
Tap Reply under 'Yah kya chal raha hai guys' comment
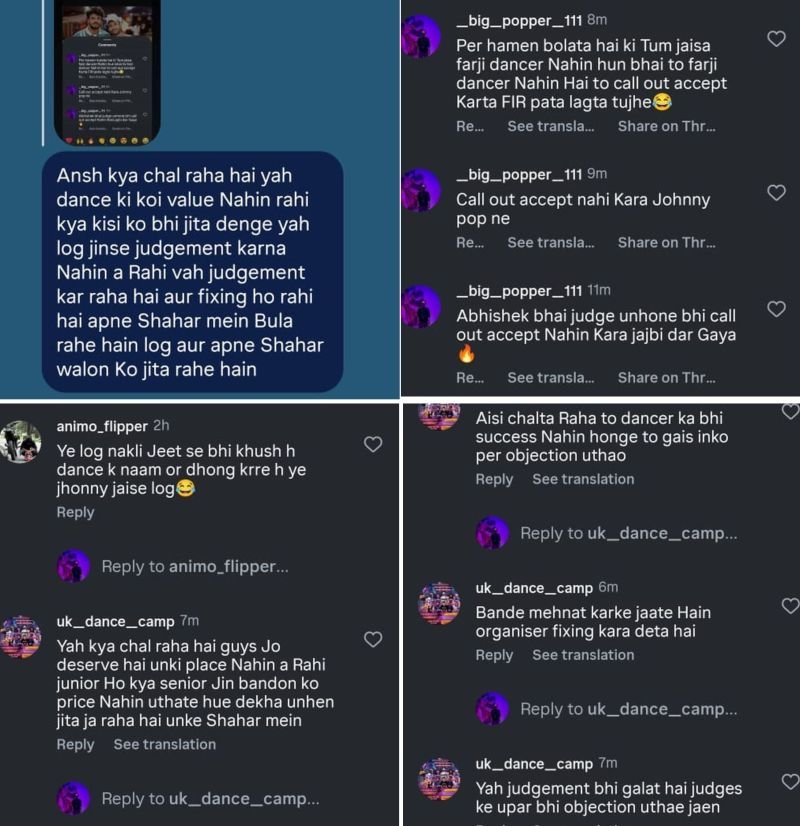point(75,744)
